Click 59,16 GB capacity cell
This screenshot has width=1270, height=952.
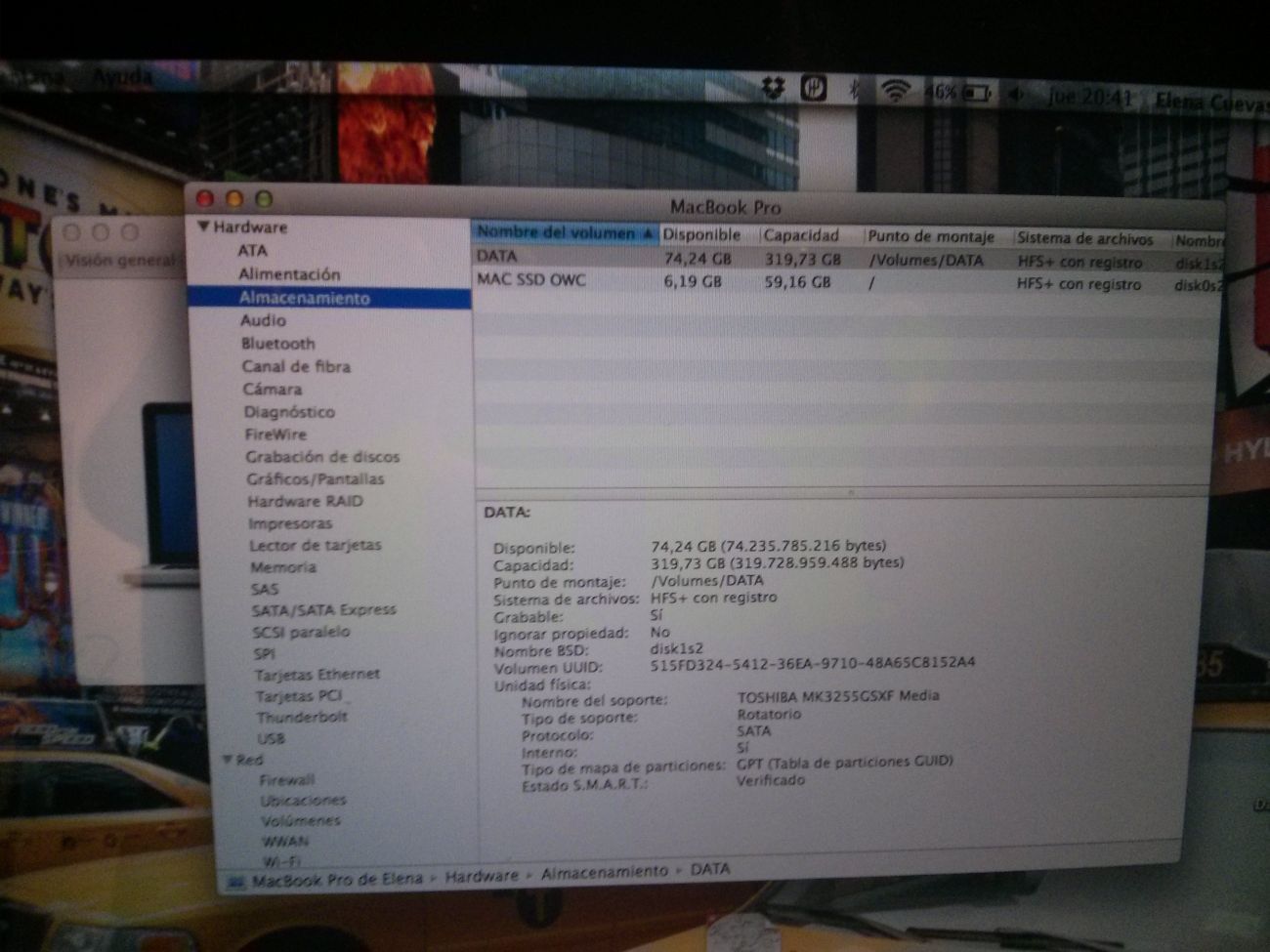pos(797,282)
